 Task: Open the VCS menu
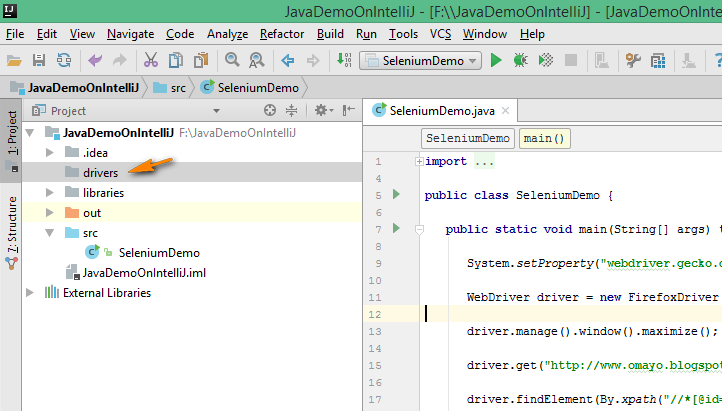point(440,34)
